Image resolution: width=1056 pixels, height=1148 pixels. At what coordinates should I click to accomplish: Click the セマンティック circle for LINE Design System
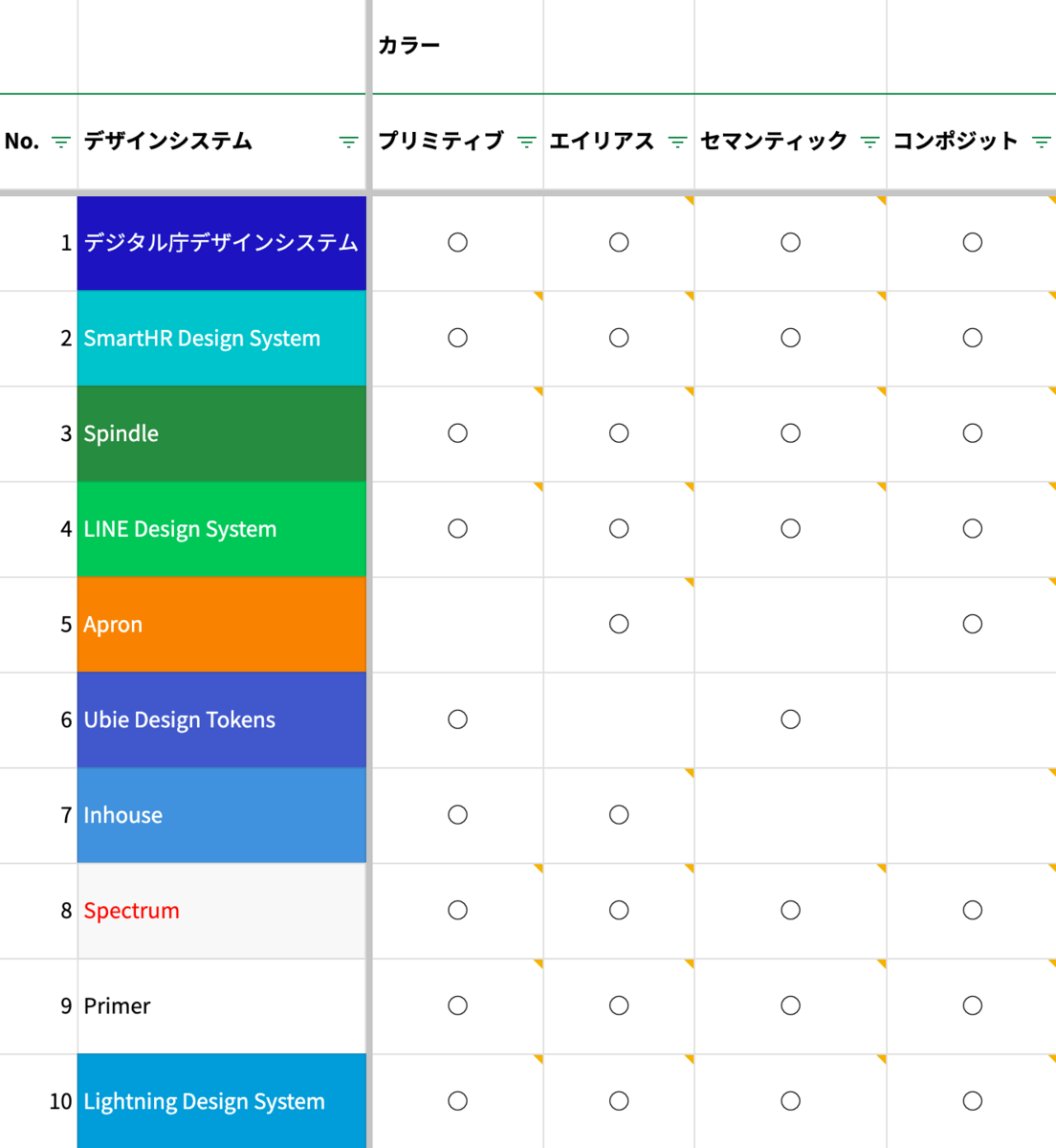point(790,529)
